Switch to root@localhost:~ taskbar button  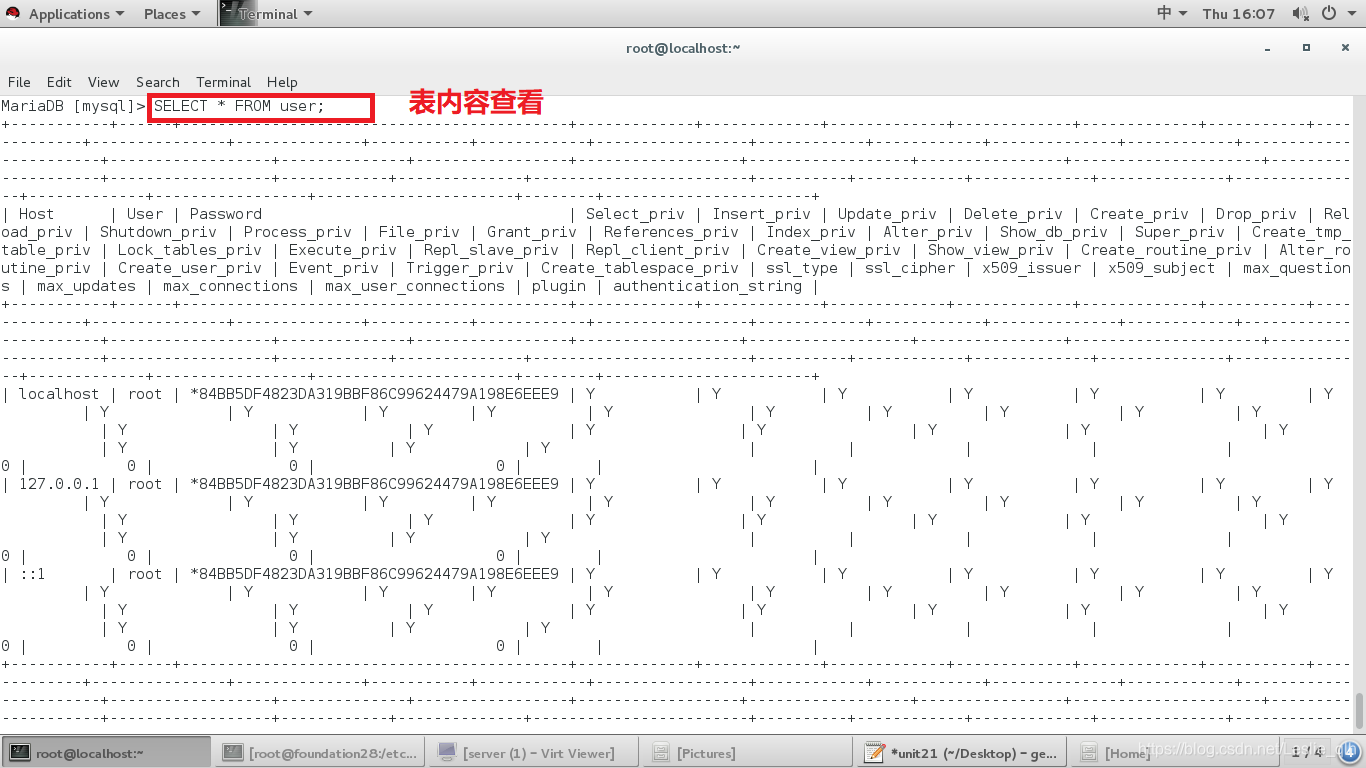coord(106,753)
